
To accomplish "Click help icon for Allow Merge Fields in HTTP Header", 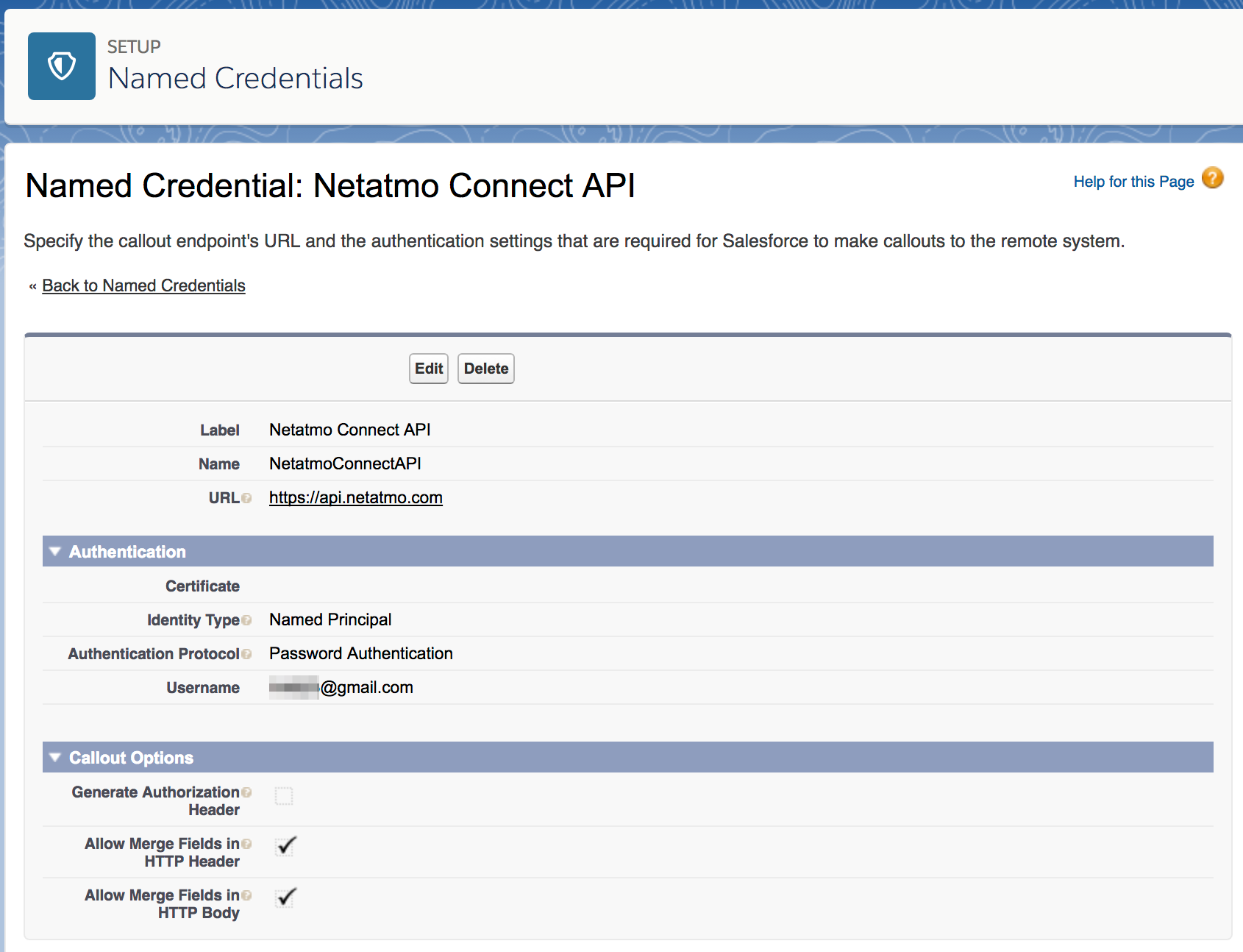I will (247, 844).
